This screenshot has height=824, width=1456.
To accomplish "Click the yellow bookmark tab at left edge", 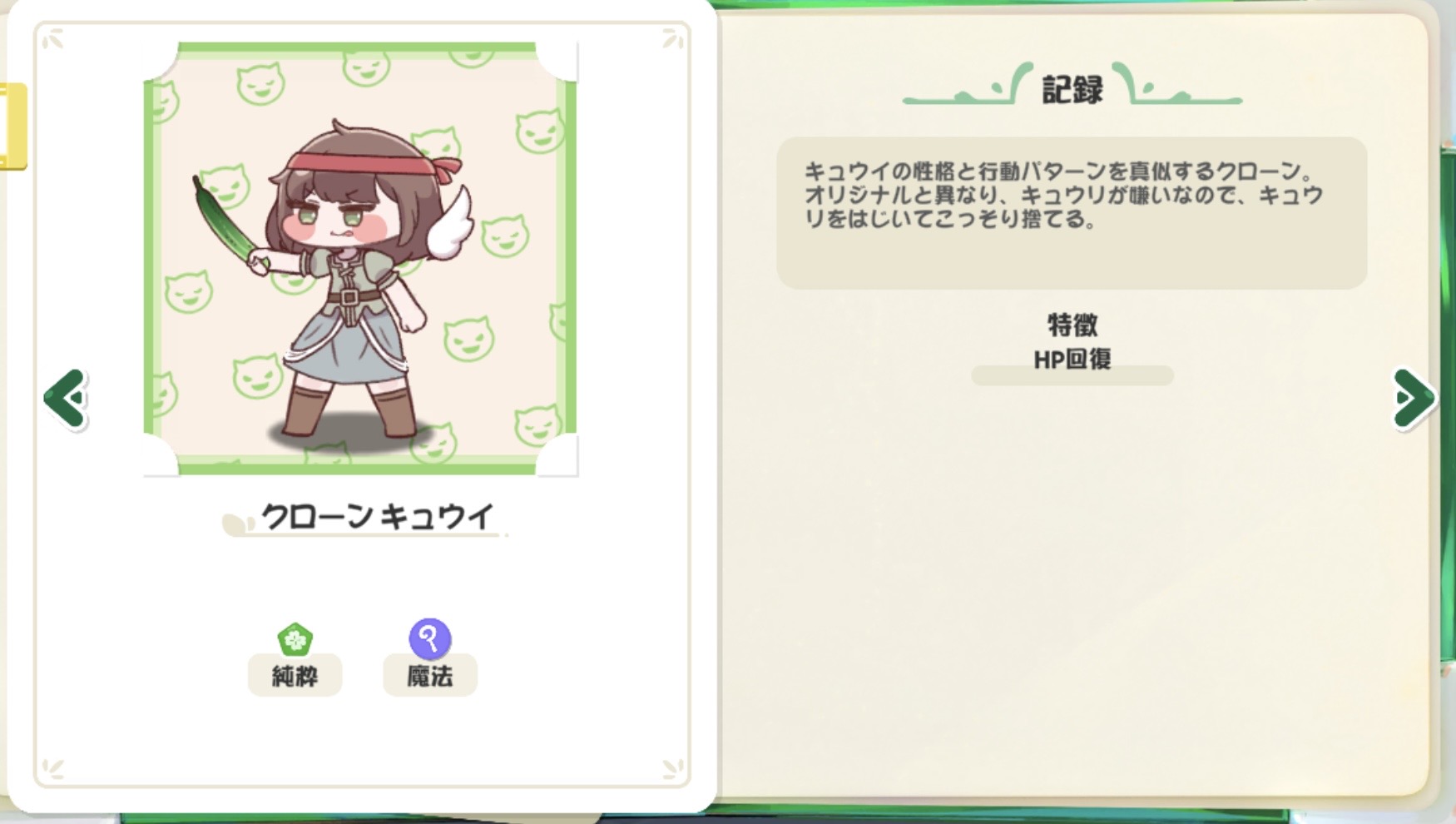I will [x=12, y=127].
